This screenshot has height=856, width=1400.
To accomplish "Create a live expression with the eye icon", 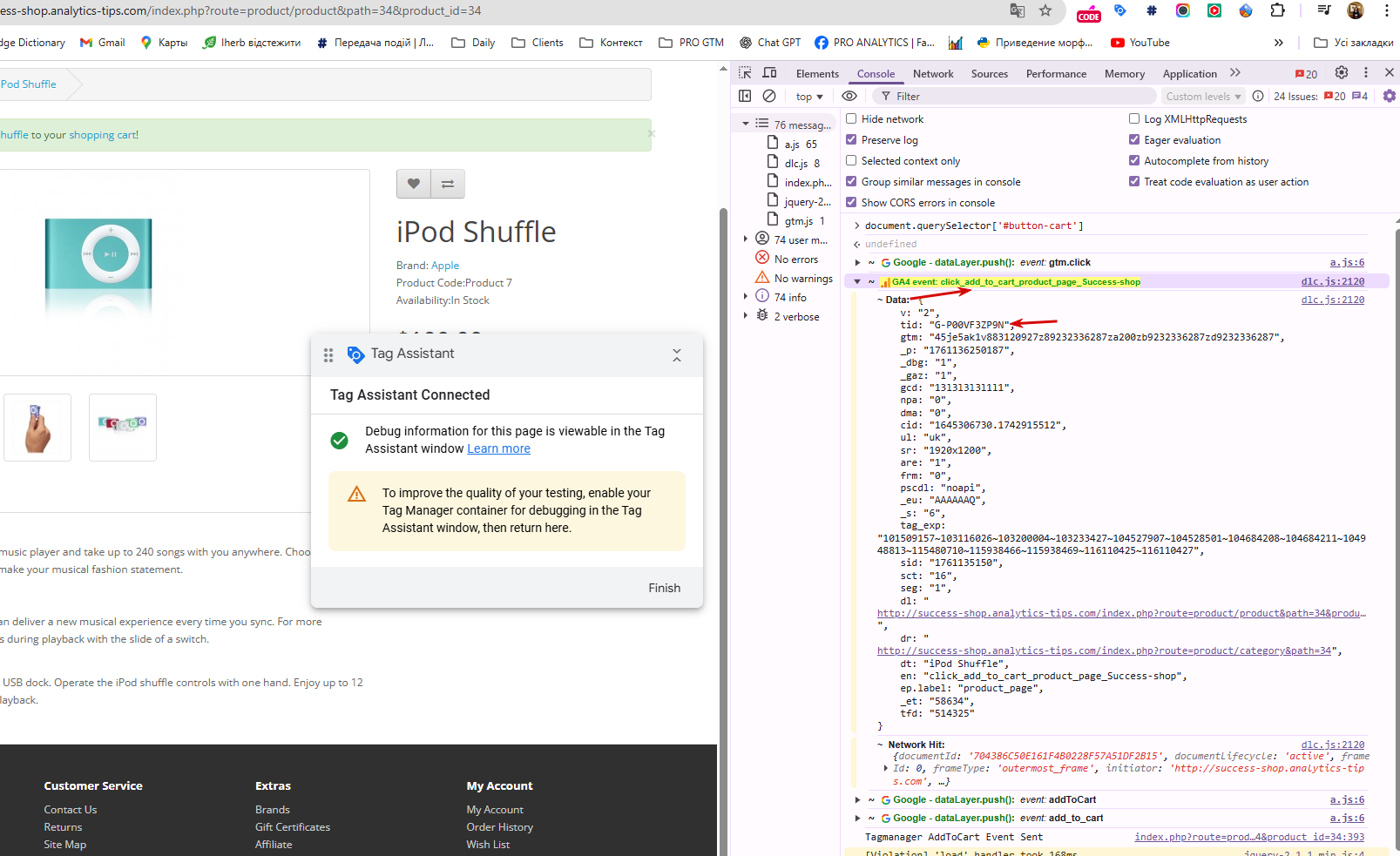I will point(849,96).
